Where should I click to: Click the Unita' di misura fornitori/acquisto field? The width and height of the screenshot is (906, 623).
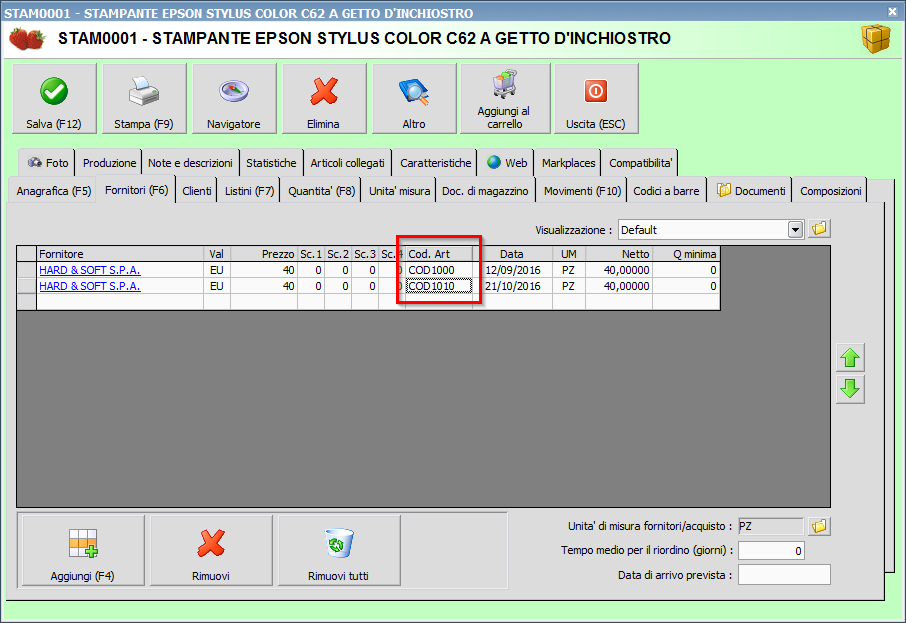[771, 526]
